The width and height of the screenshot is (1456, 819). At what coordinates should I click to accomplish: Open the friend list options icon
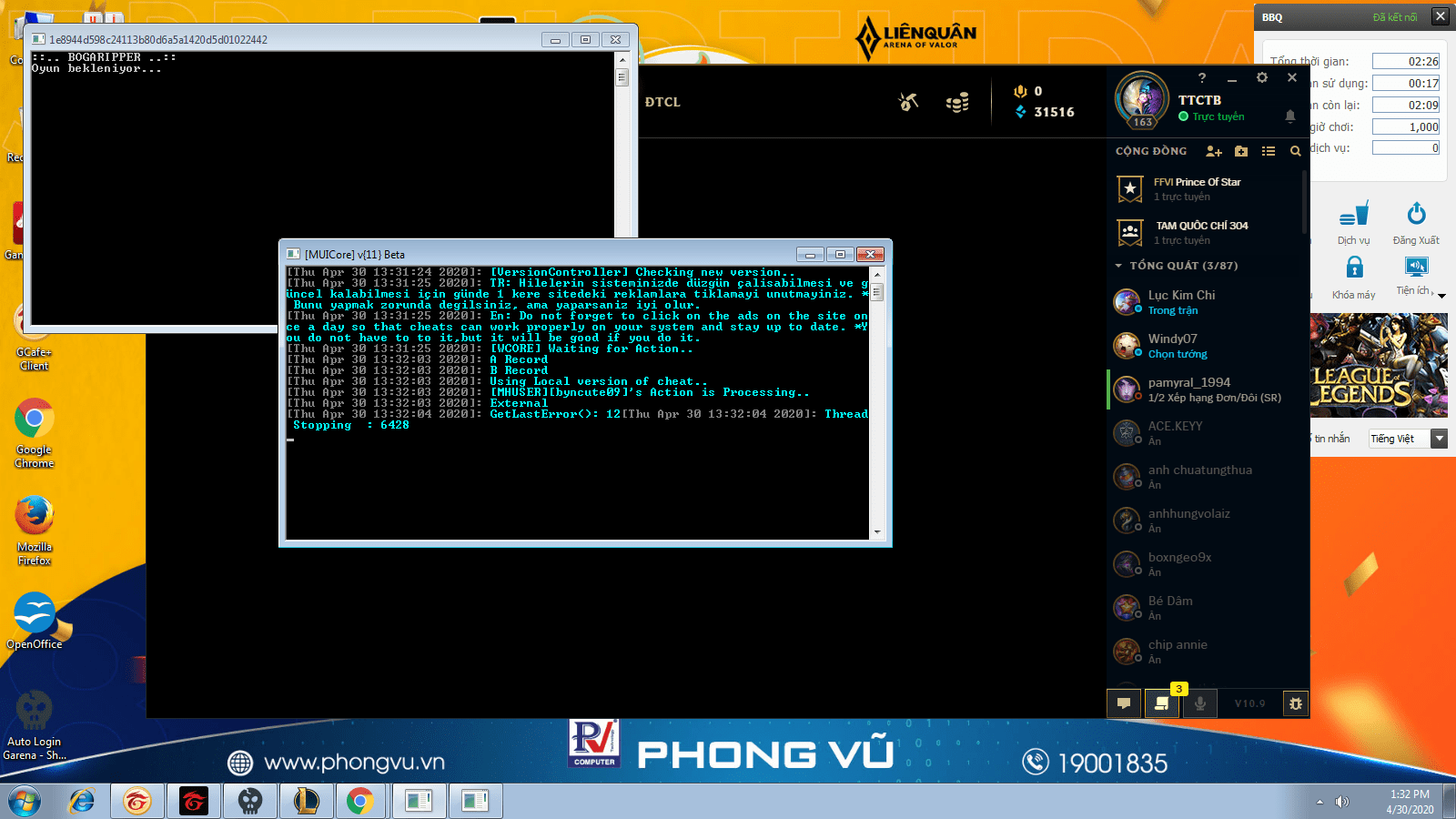coord(1269,151)
